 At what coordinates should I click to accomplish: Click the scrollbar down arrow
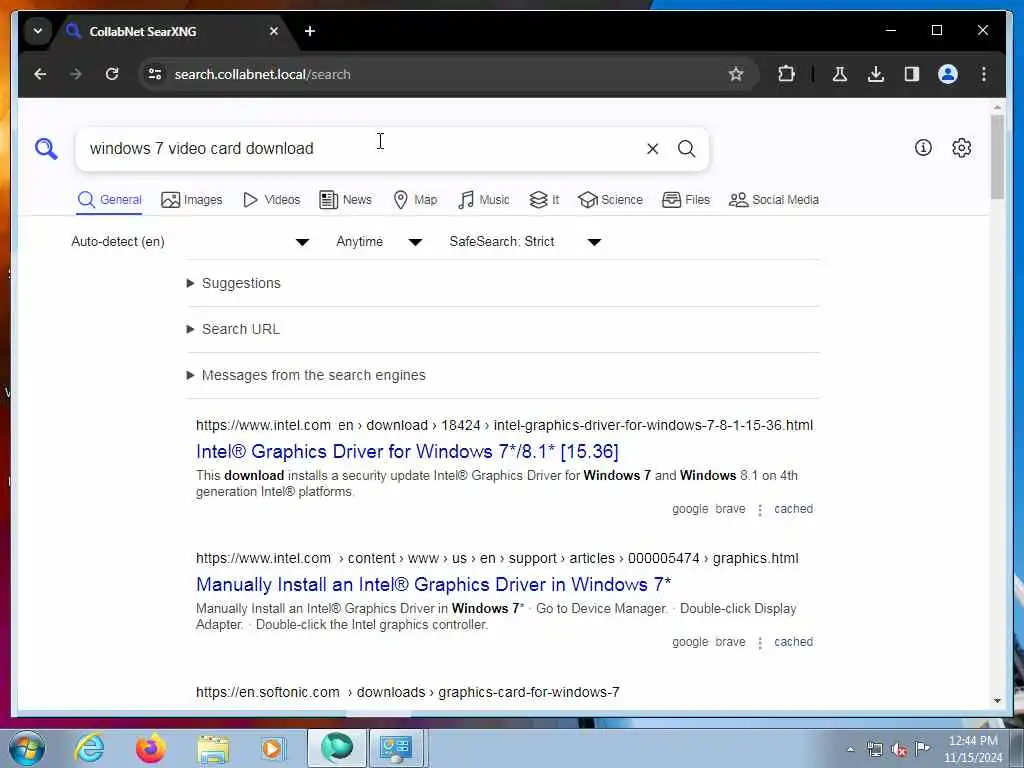997,701
